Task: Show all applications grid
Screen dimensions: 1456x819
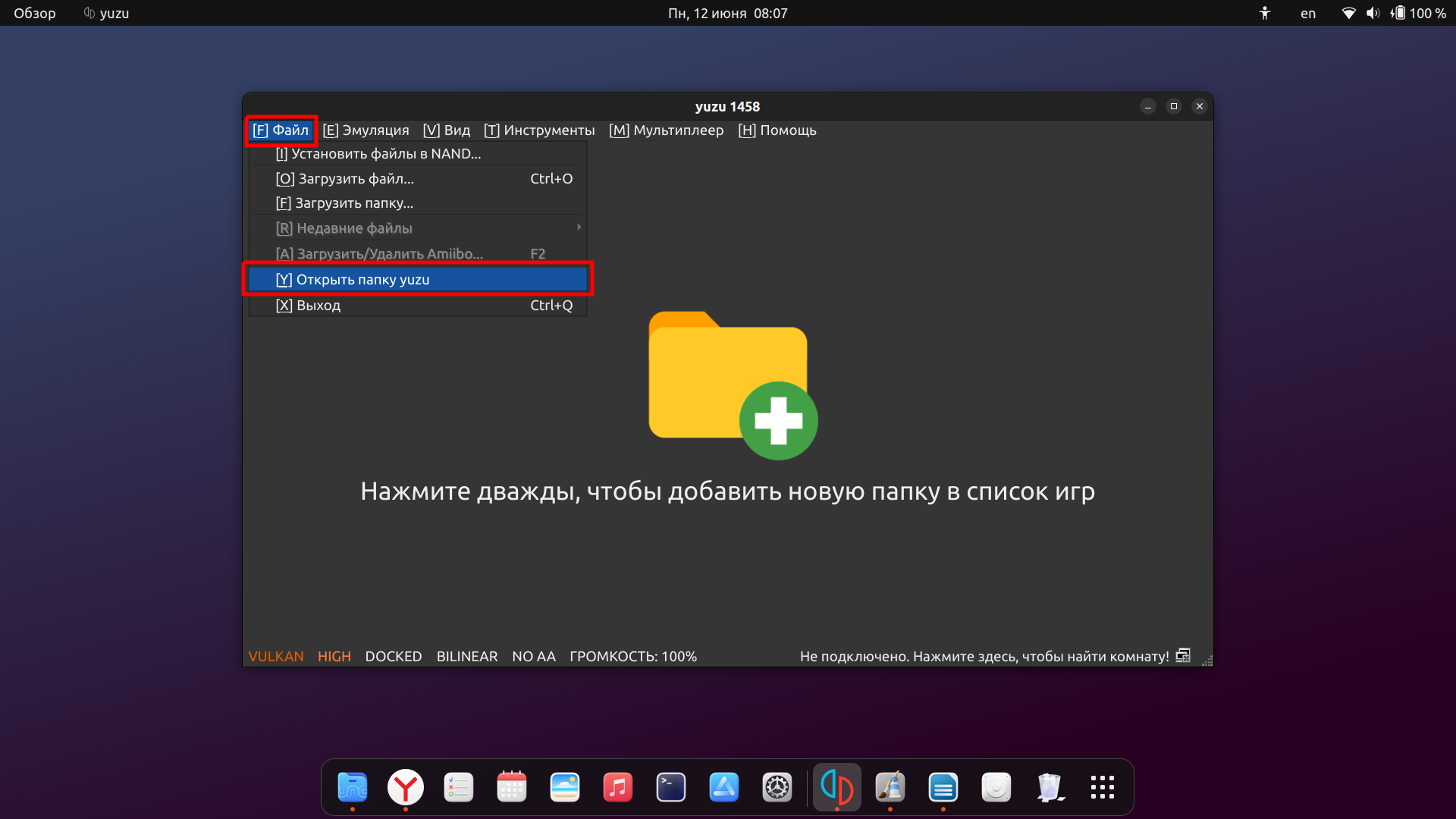Action: pyautogui.click(x=1103, y=787)
